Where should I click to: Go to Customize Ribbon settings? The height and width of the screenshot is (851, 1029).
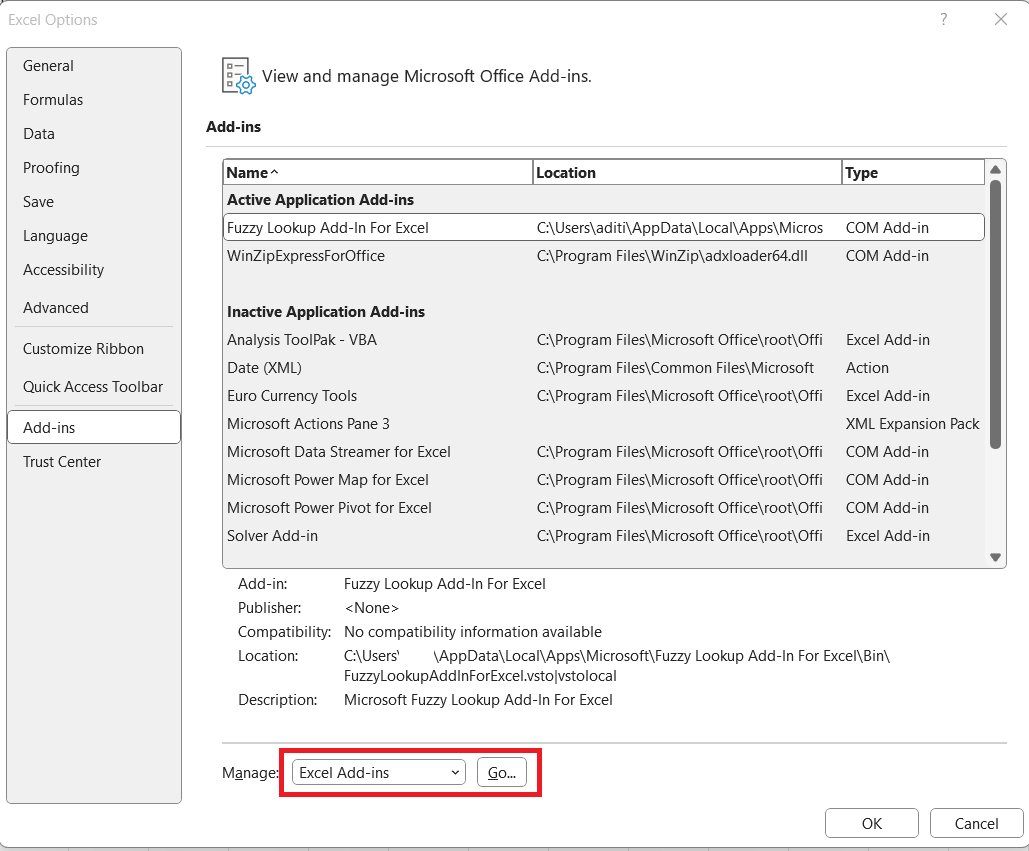point(94,349)
